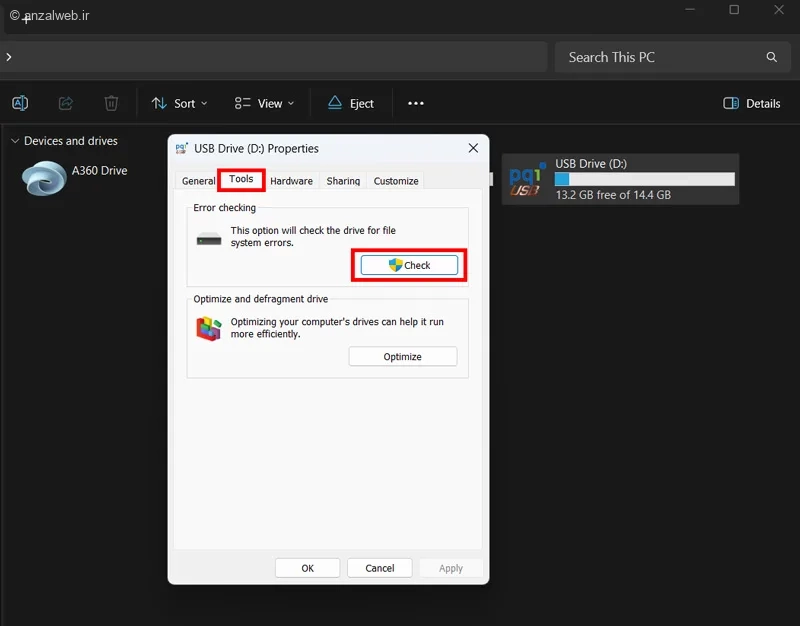
Task: Click the new tab plus icon
Action: pyautogui.click(x=26, y=20)
